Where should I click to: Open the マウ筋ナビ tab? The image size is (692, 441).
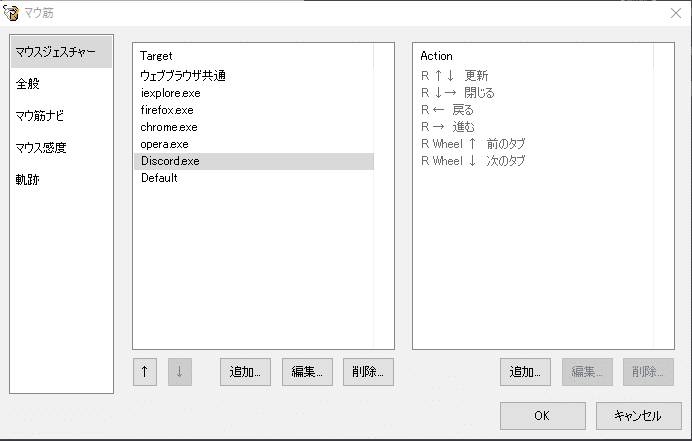pos(61,116)
